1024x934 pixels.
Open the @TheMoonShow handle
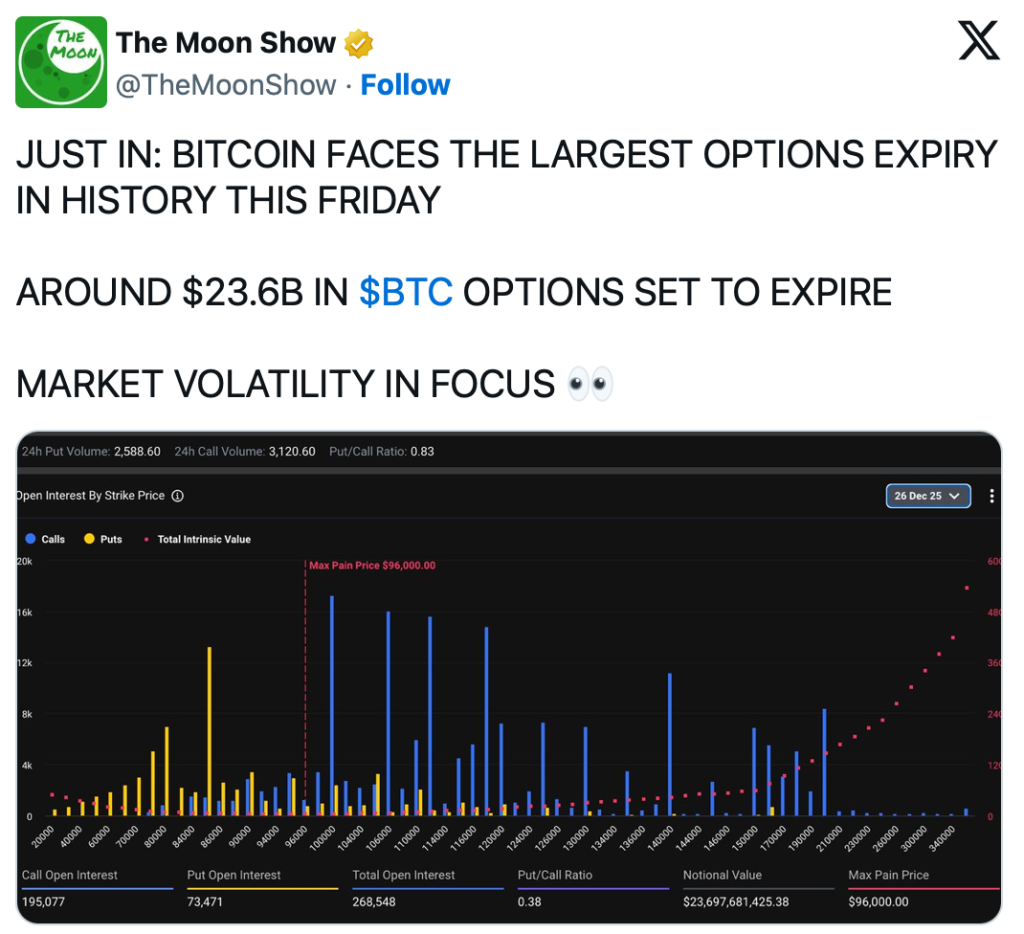click(226, 85)
